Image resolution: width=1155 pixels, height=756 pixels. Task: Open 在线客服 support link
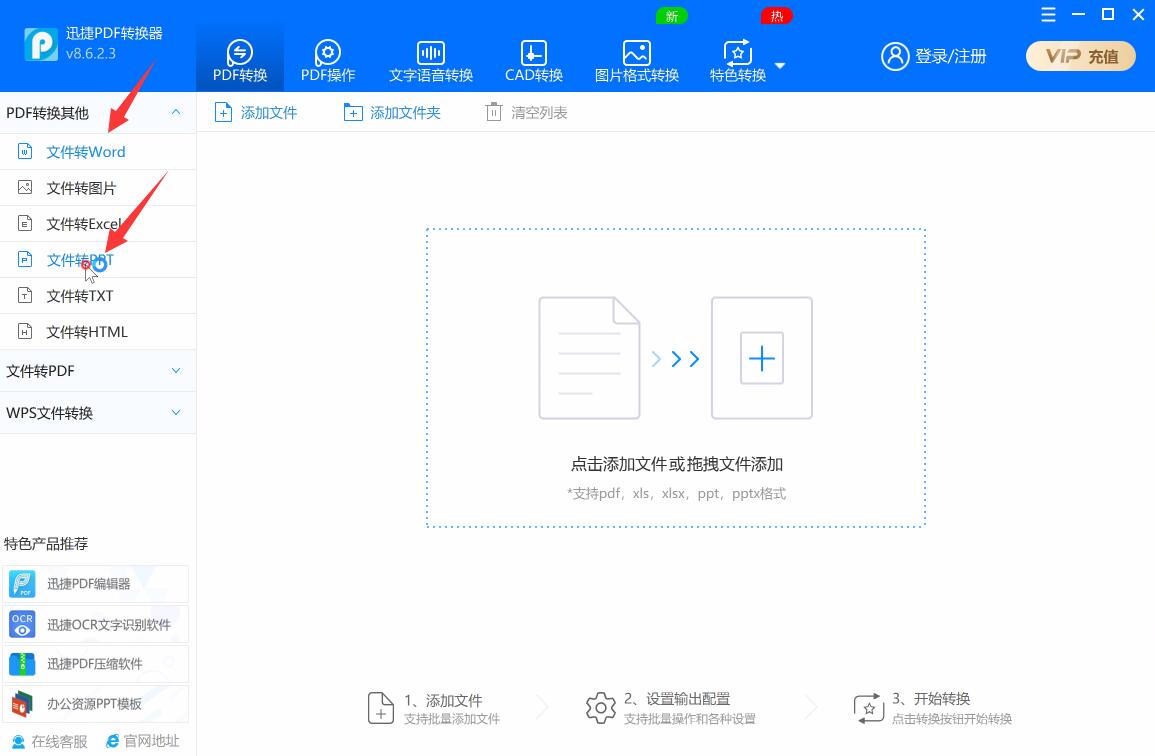click(x=49, y=741)
